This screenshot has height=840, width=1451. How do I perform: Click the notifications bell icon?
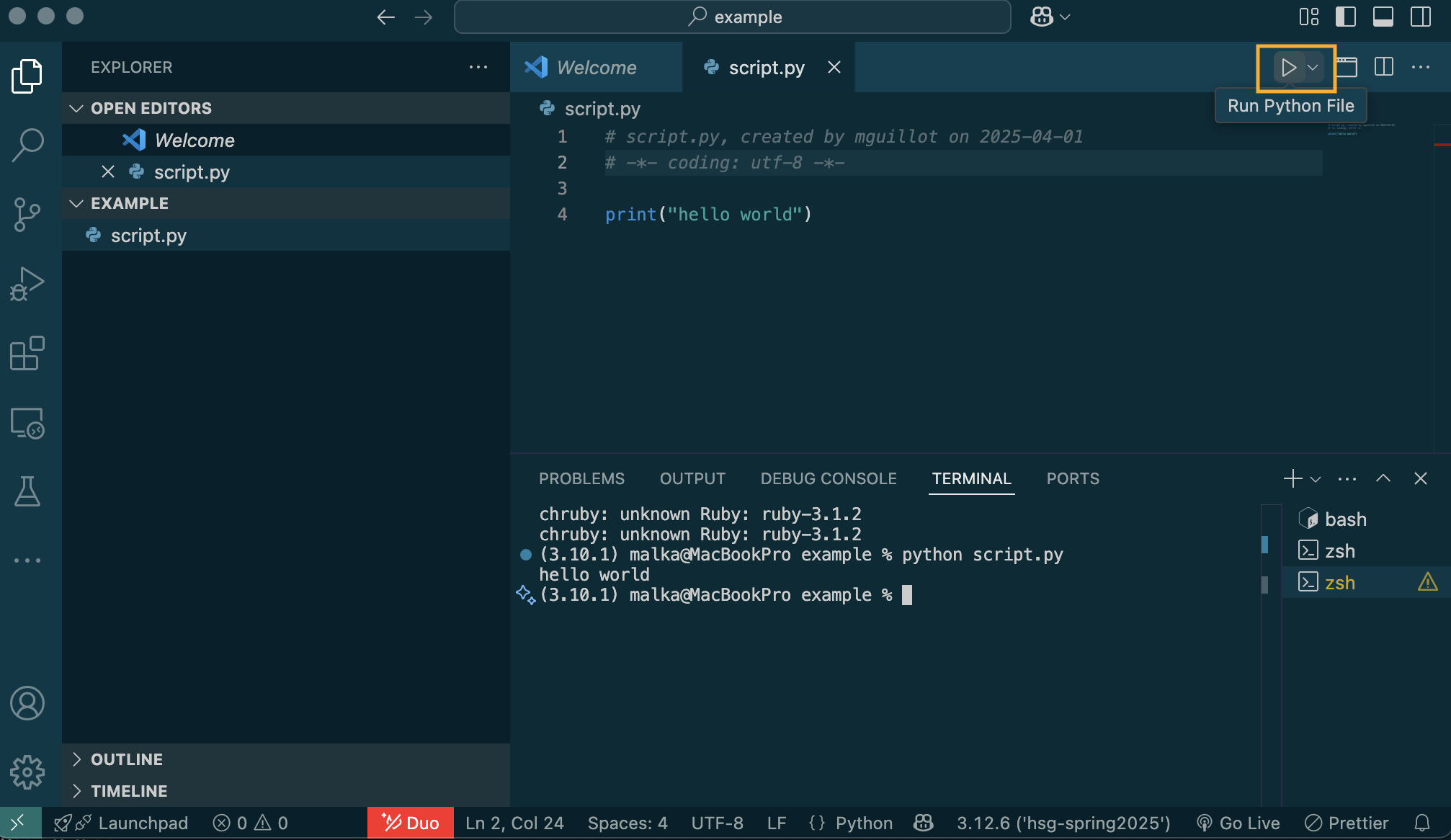point(1421,823)
